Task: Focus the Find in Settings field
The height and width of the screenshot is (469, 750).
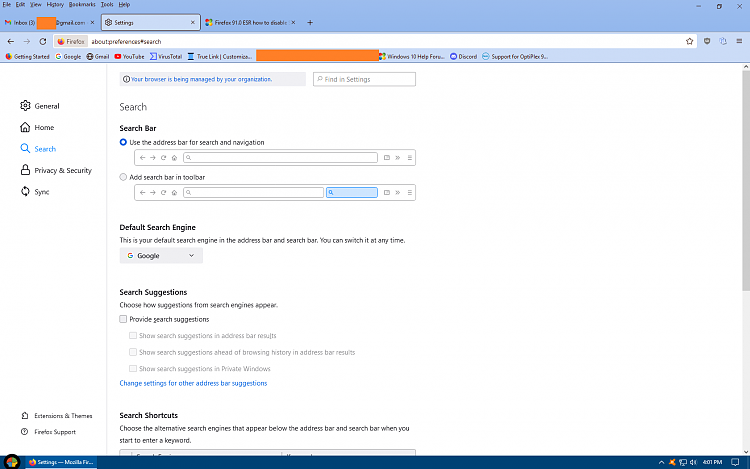Action: tap(364, 79)
